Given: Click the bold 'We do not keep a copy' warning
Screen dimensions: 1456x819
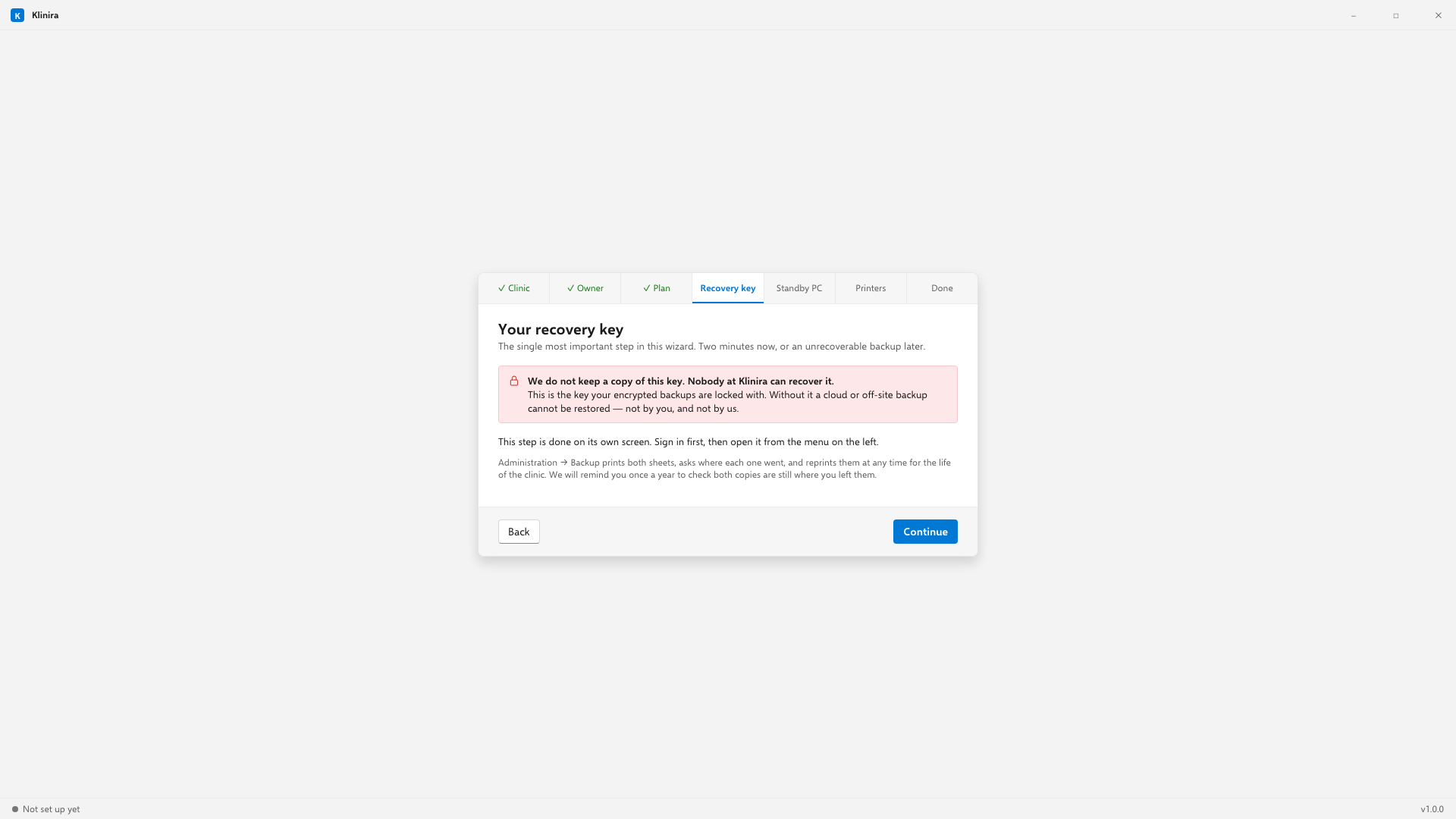Looking at the screenshot, I should click(680, 381).
